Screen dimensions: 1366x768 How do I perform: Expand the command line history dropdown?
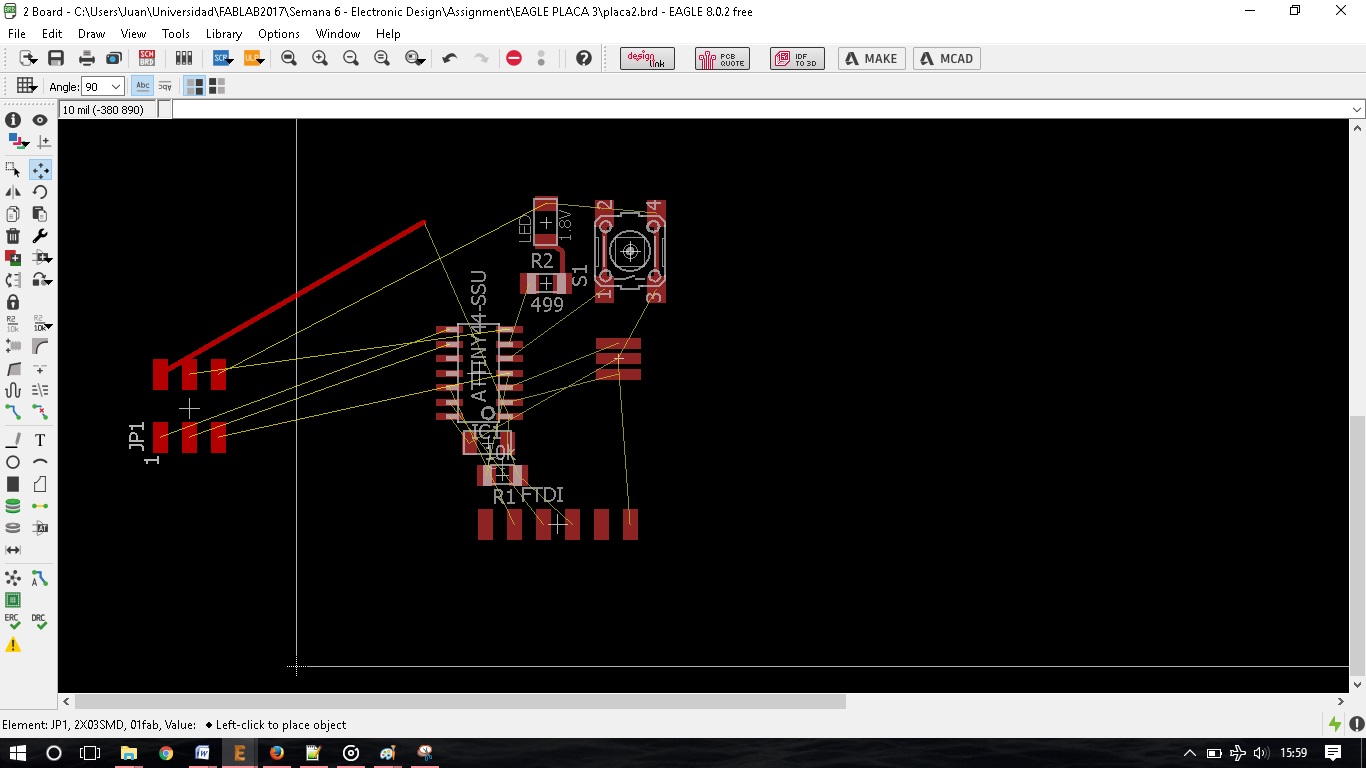click(1357, 110)
